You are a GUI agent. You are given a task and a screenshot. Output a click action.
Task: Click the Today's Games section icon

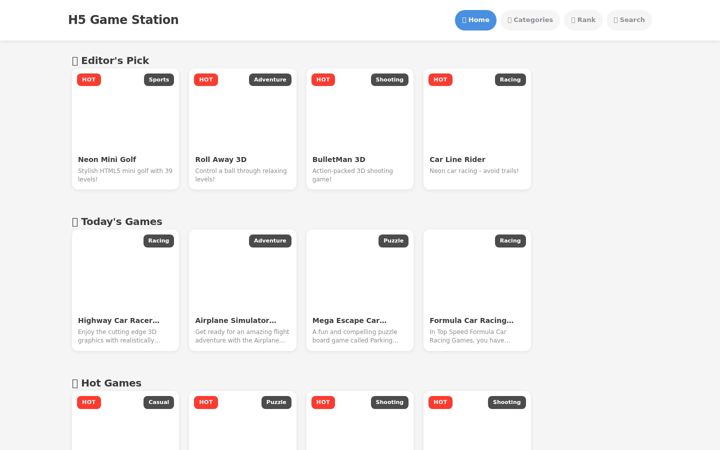75,222
